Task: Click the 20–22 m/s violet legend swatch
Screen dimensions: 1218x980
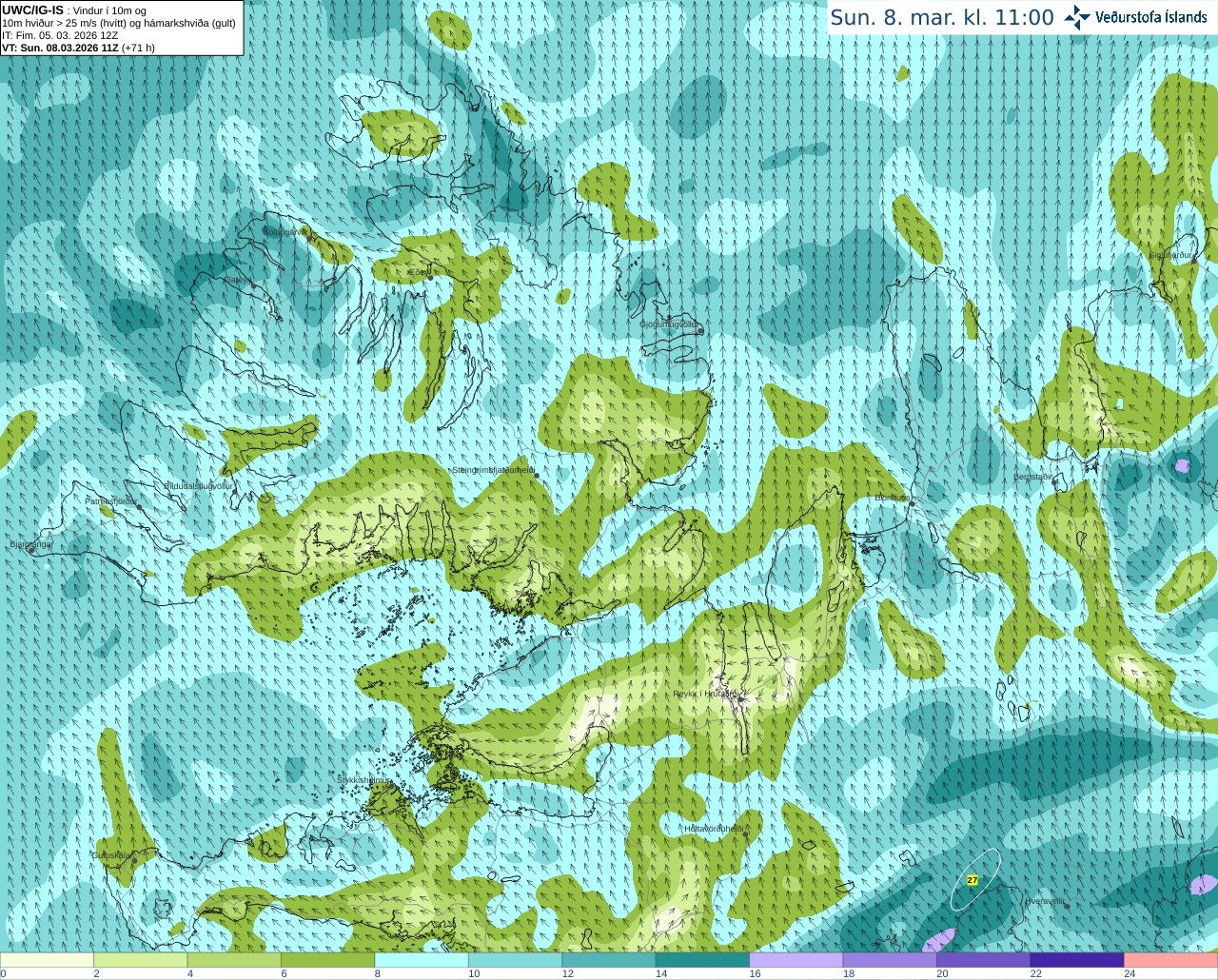Action: (984, 960)
